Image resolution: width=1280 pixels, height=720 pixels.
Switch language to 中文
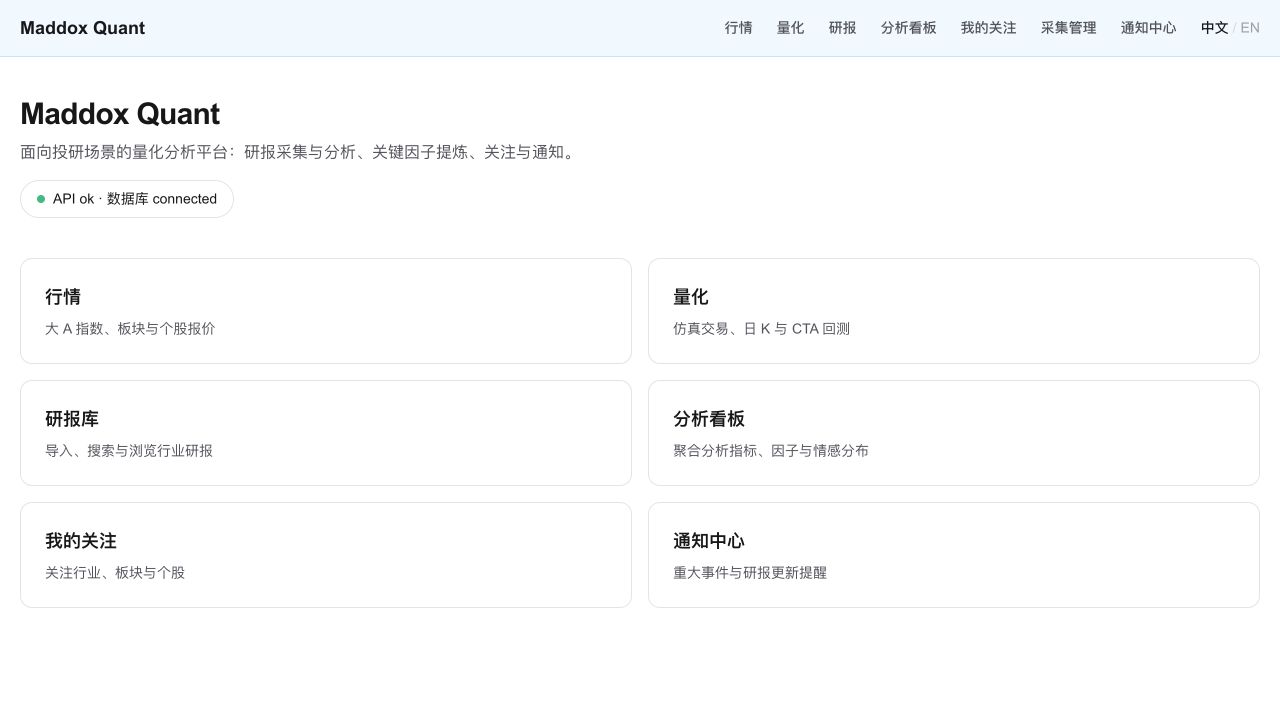point(1214,28)
